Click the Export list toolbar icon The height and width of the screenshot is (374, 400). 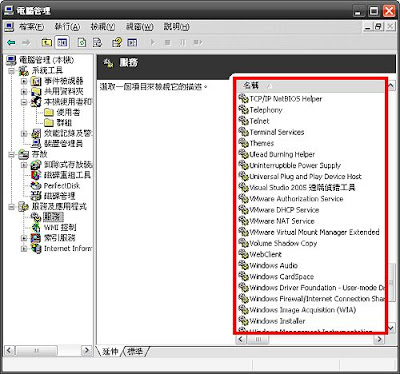tap(97, 42)
